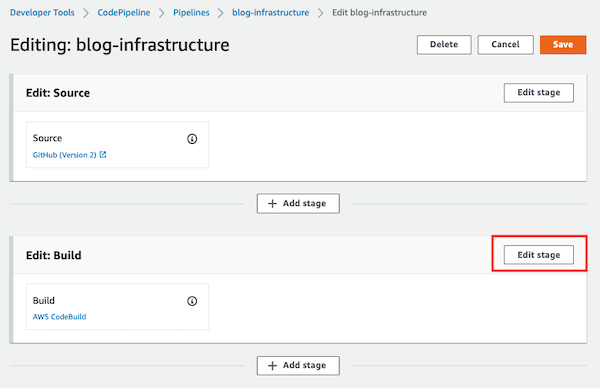
Task: Edit stage for the Build stage
Action: (x=539, y=255)
